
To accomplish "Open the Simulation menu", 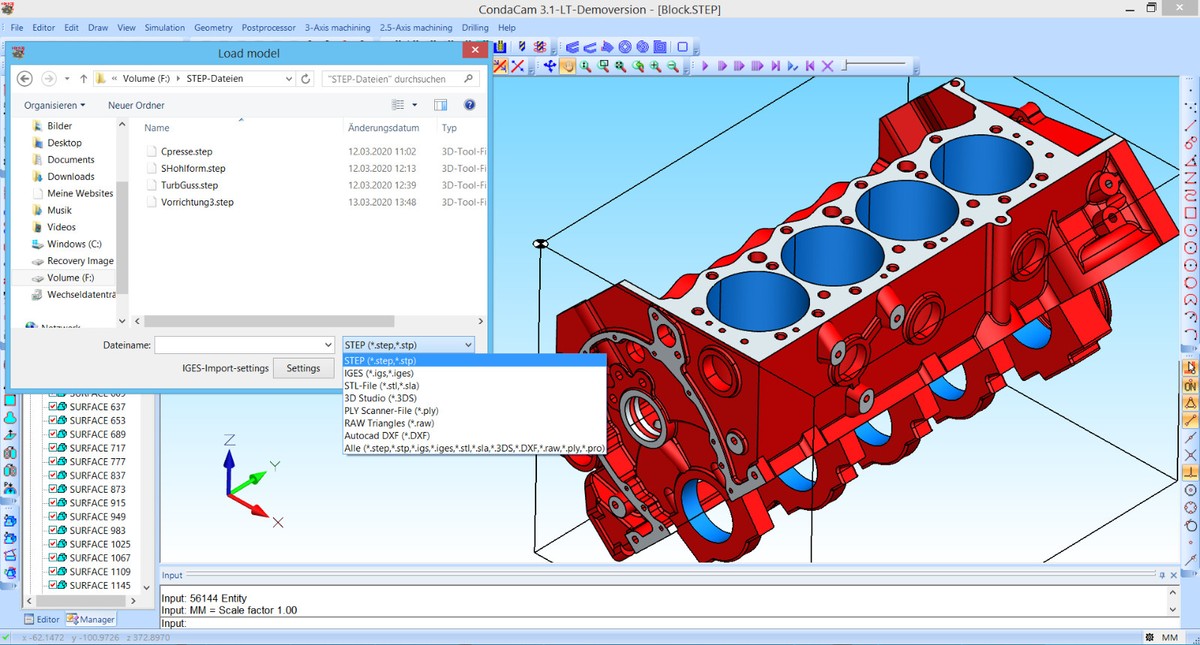I will click(x=164, y=27).
